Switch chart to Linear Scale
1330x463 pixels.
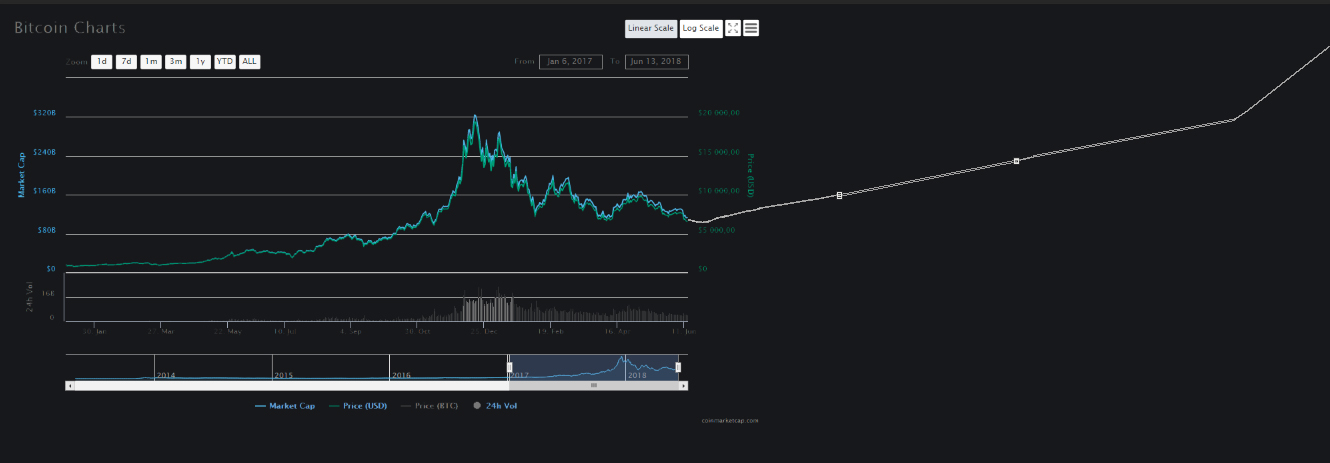(651, 28)
